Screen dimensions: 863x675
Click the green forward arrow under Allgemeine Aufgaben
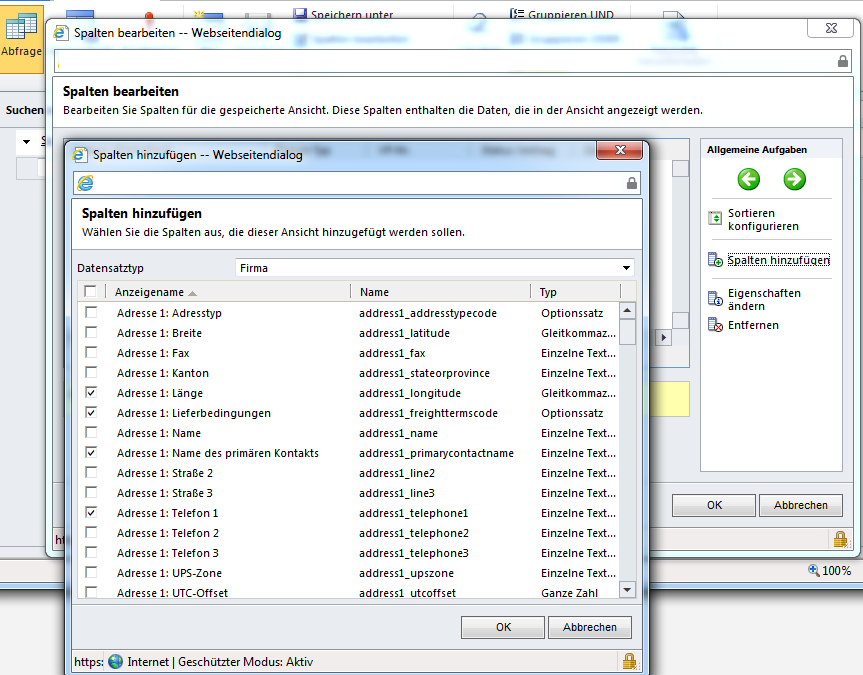794,179
